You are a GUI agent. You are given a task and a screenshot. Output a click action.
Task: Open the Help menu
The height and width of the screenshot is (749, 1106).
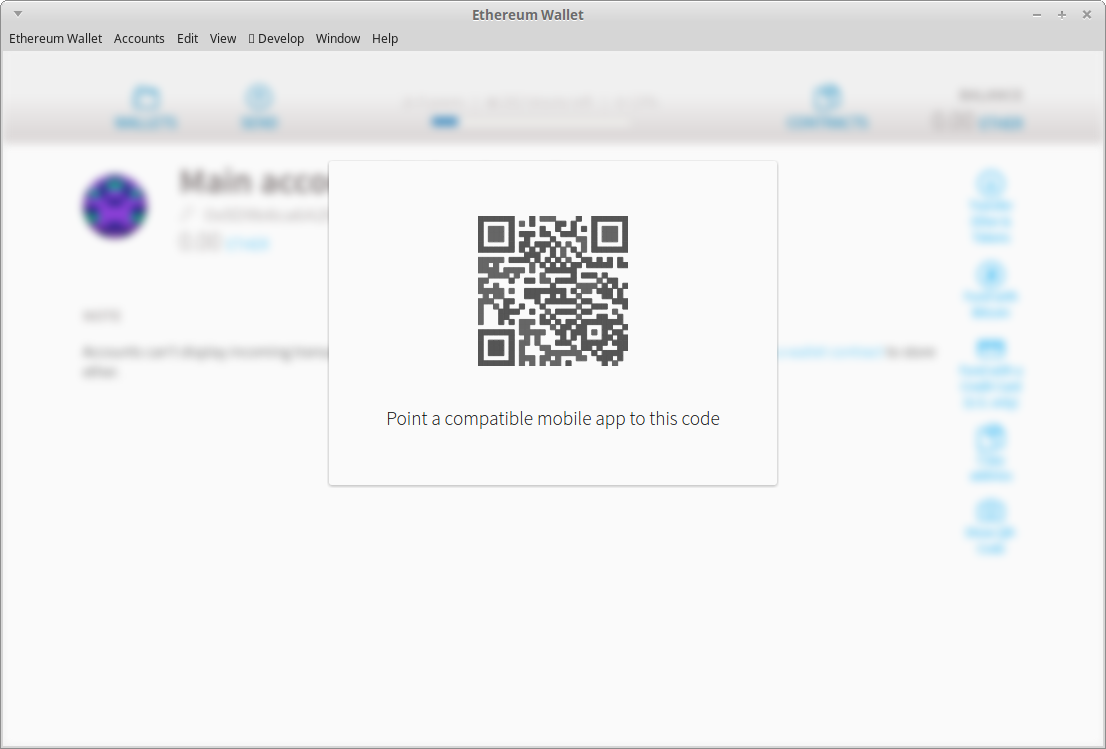coord(385,39)
